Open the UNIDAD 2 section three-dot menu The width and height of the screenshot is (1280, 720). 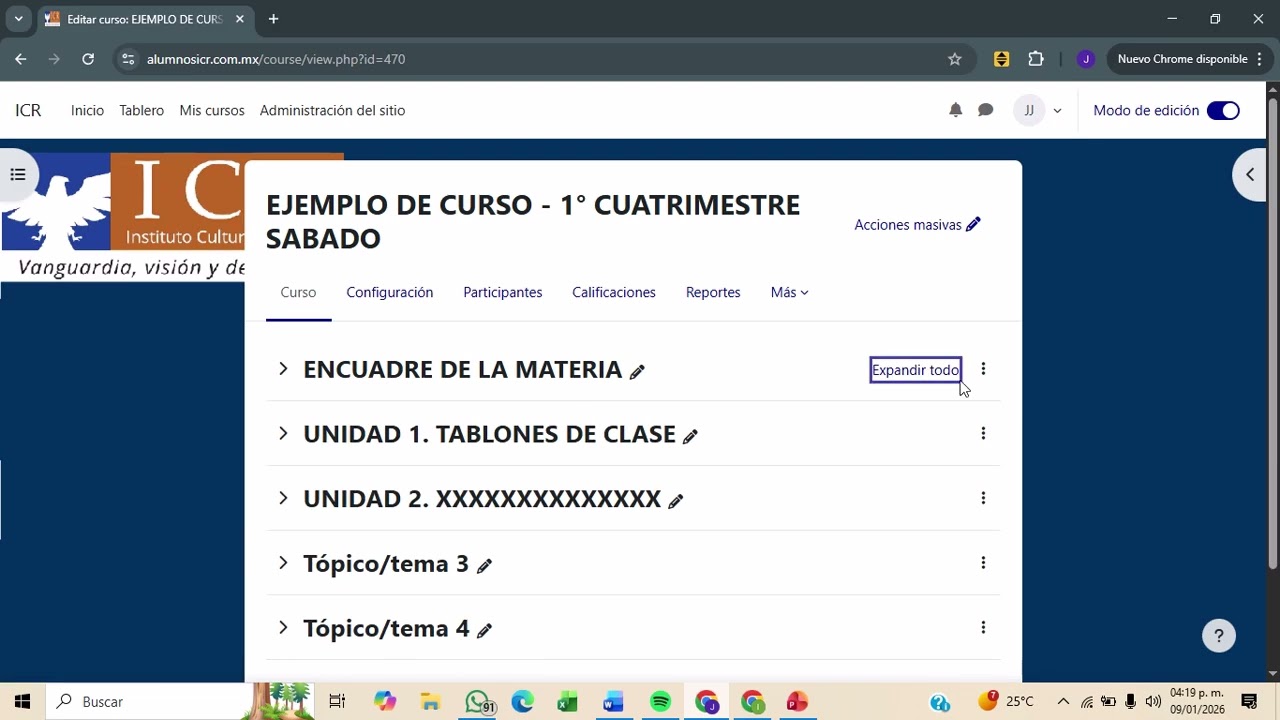click(x=983, y=498)
